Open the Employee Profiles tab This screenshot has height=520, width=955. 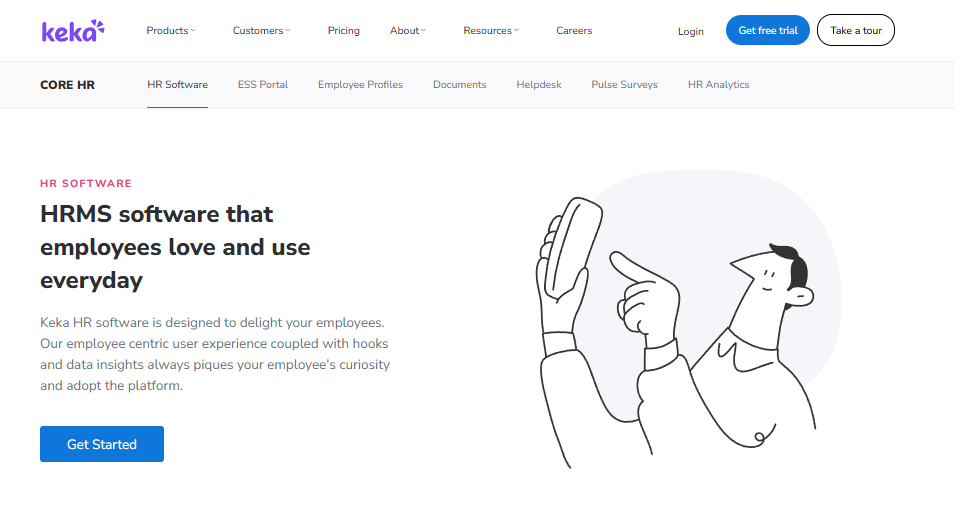coord(361,85)
